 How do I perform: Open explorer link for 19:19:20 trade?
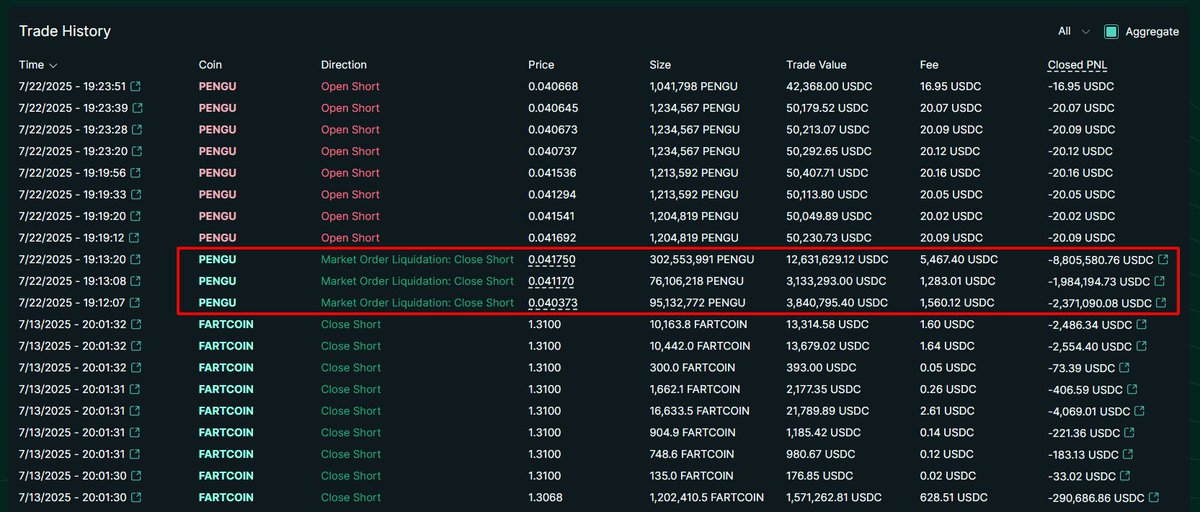point(137,216)
